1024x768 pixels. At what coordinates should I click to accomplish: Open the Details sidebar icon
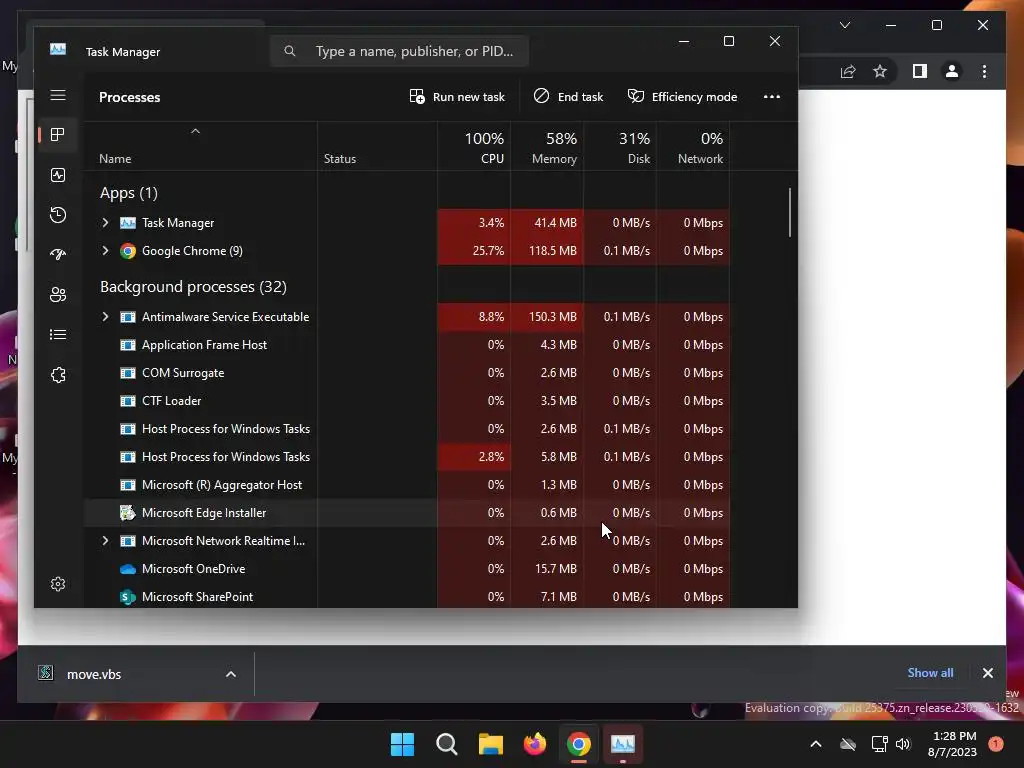click(58, 334)
